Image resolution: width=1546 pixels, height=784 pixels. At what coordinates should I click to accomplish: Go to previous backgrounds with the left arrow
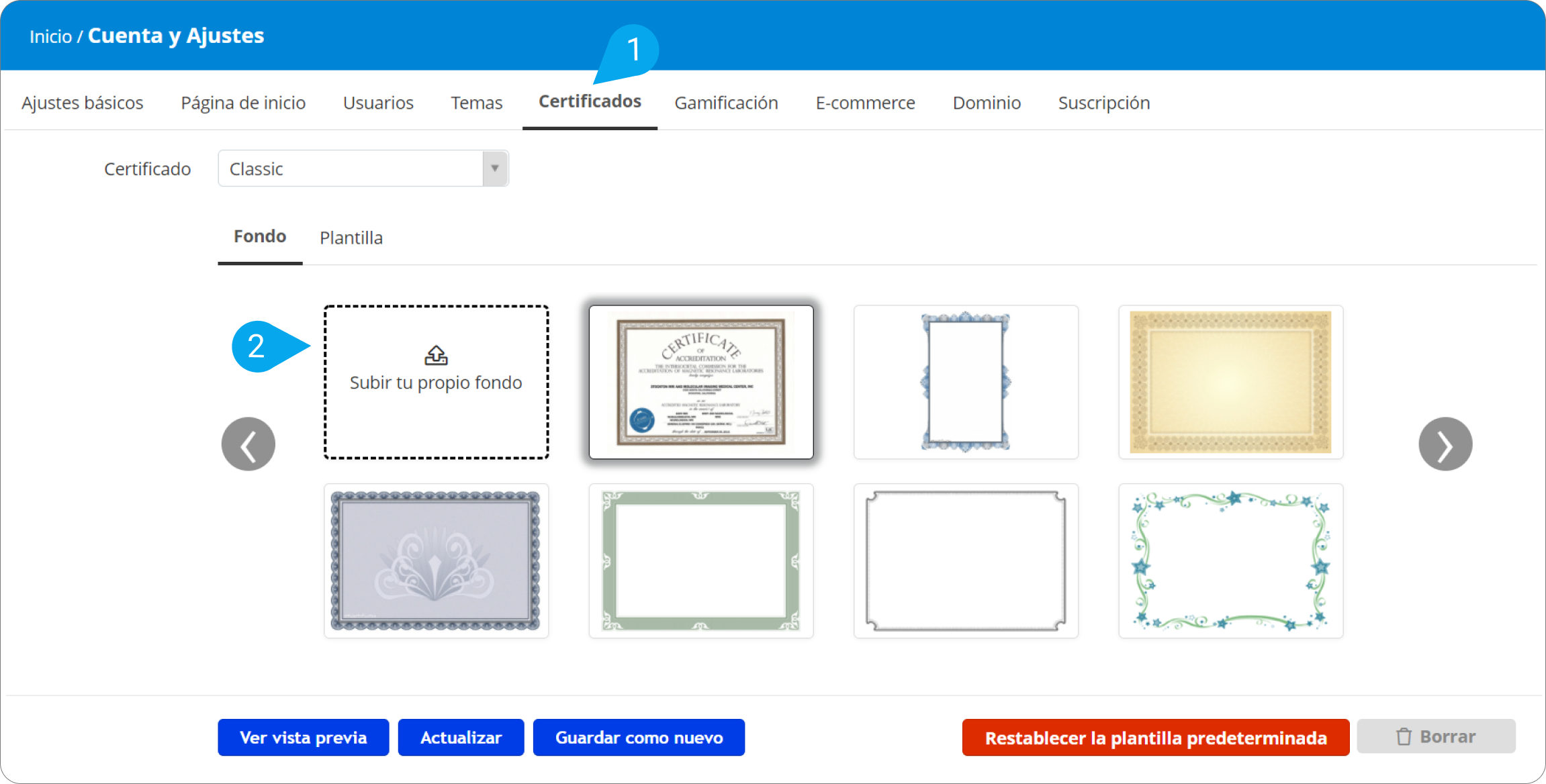point(248,444)
